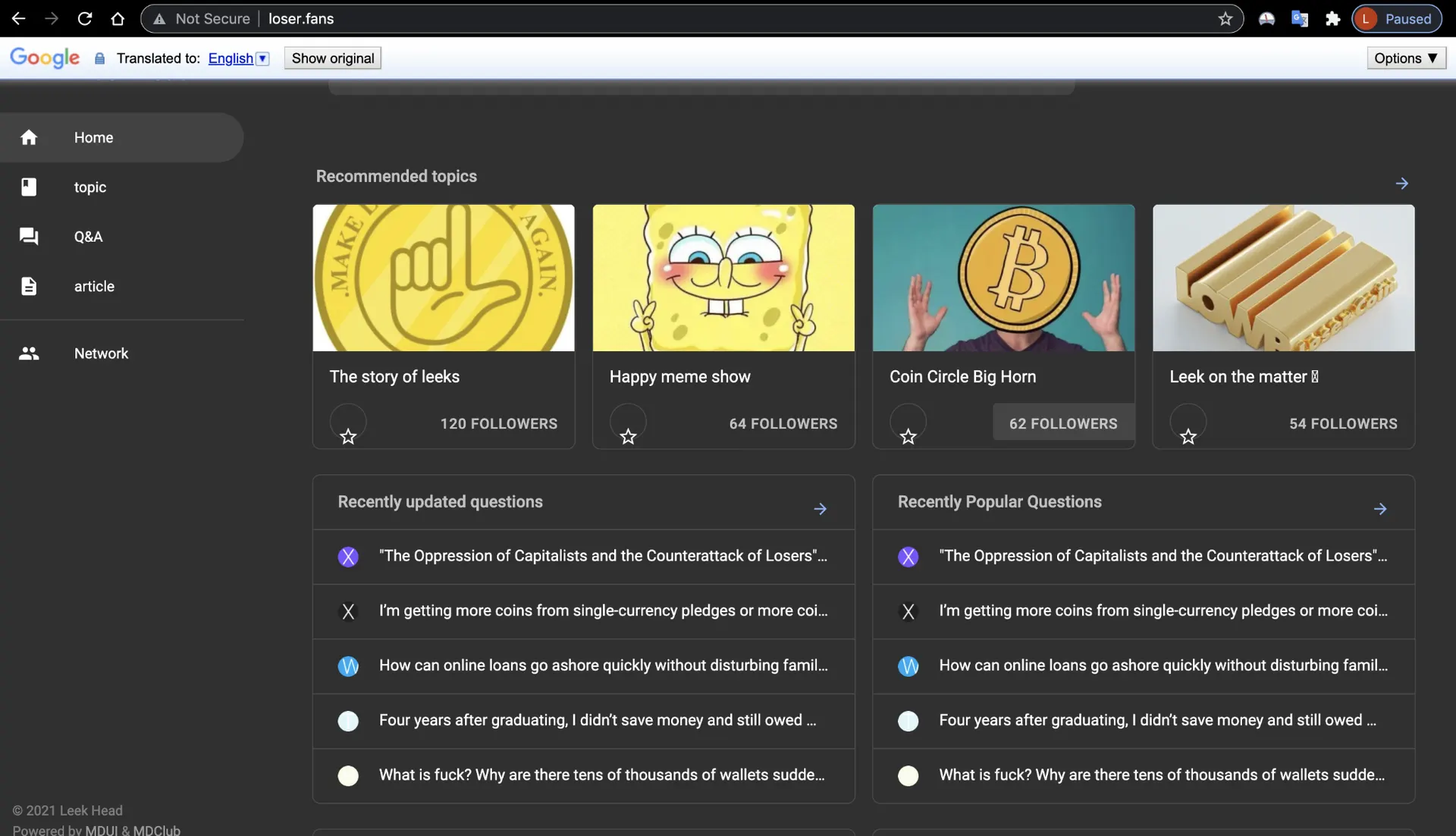This screenshot has height=836, width=1456.
Task: Click the browser back arrow
Action: pyautogui.click(x=18, y=18)
